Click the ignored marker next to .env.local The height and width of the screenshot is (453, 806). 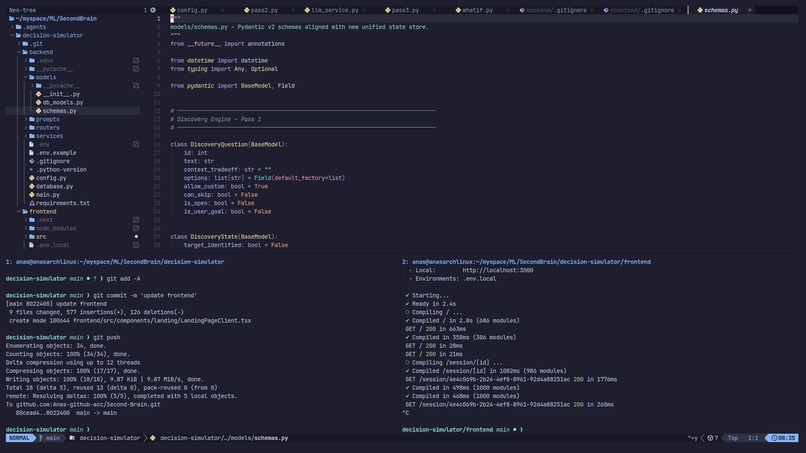136,245
